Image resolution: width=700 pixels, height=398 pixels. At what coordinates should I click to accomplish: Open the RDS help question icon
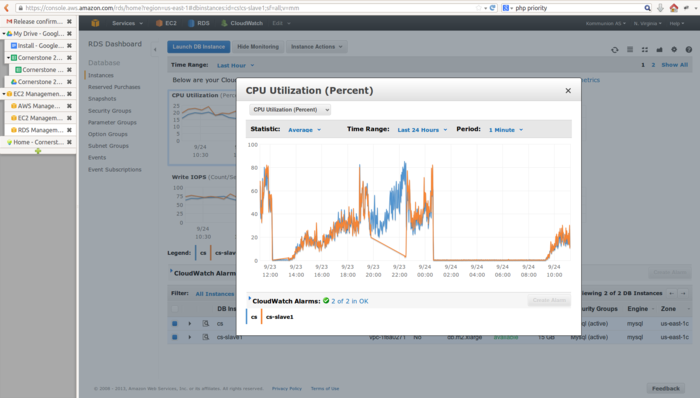pos(689,50)
